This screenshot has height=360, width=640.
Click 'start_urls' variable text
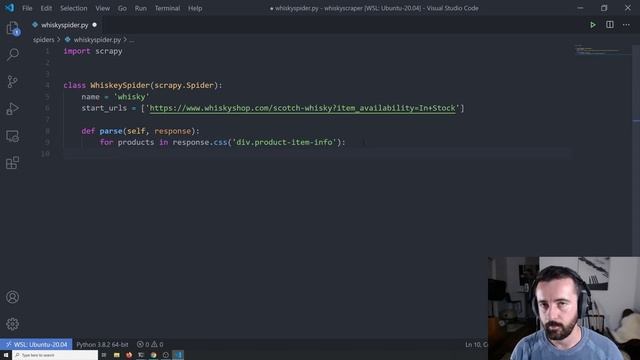tap(104, 108)
